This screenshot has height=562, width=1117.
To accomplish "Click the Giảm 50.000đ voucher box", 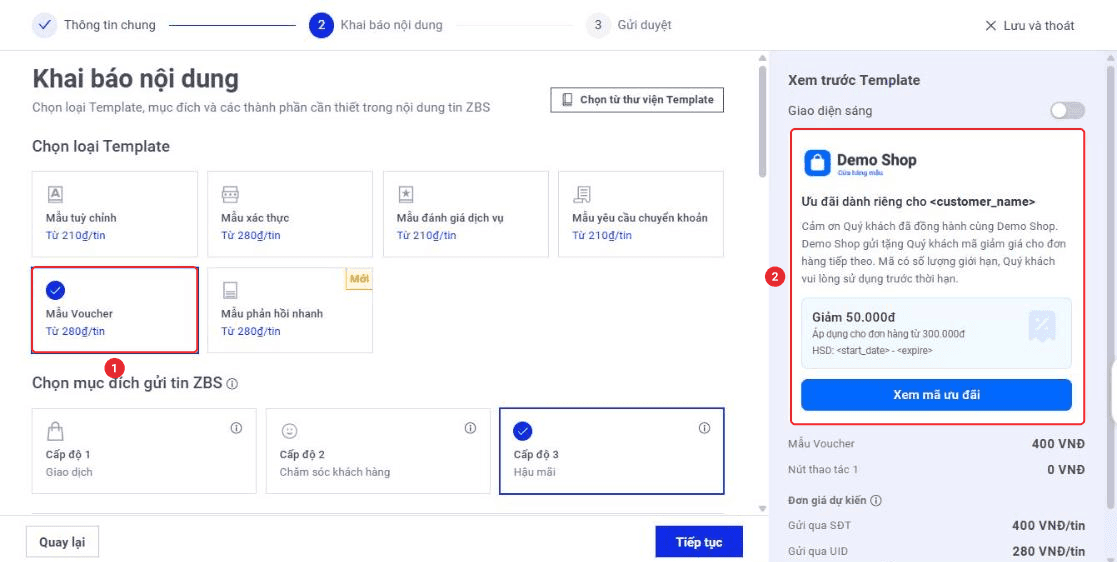I will (x=936, y=333).
